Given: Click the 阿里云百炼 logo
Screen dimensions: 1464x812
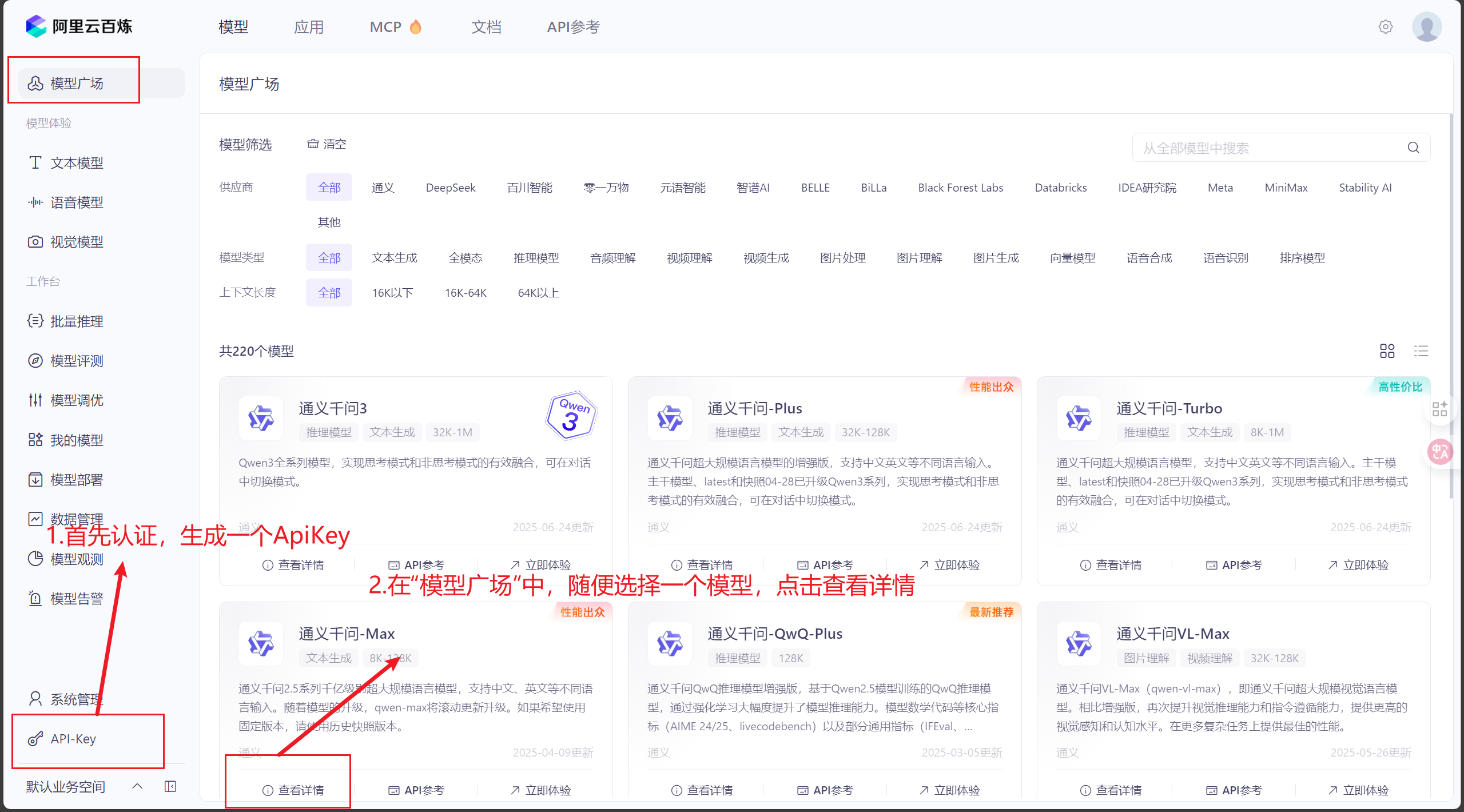Looking at the screenshot, I should pyautogui.click(x=79, y=26).
